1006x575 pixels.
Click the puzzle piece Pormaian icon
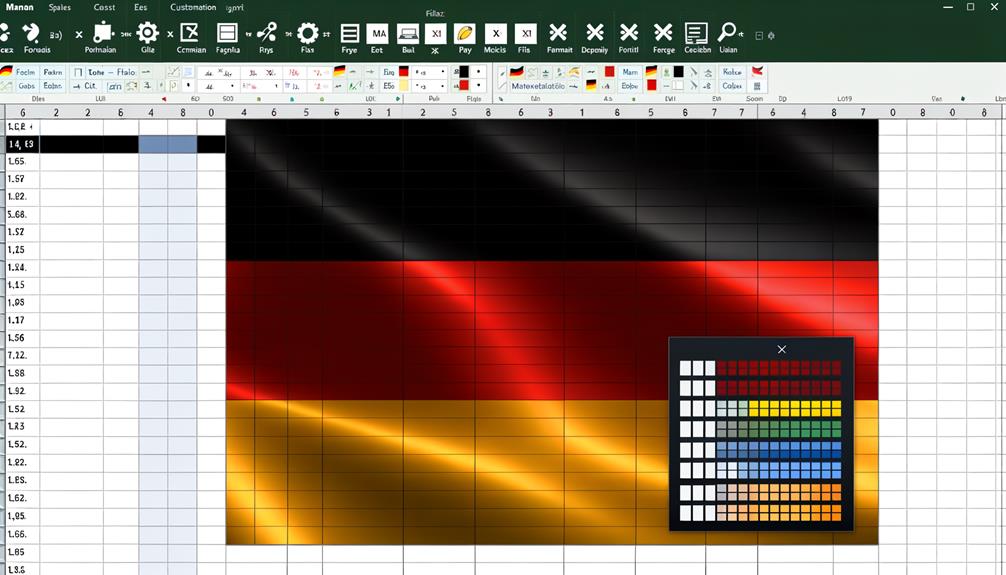101,34
